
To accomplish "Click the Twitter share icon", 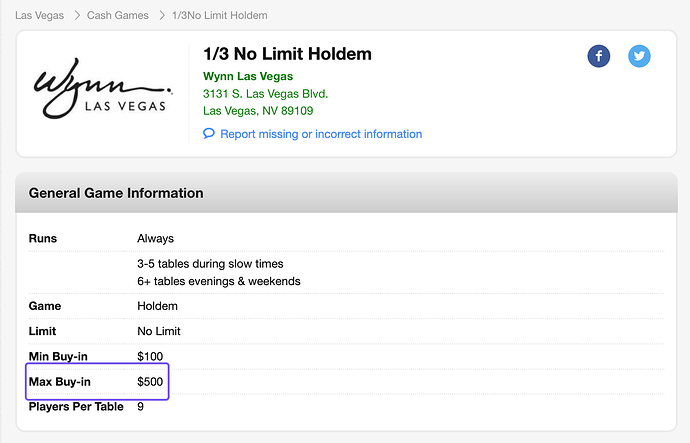I will pyautogui.click(x=640, y=56).
